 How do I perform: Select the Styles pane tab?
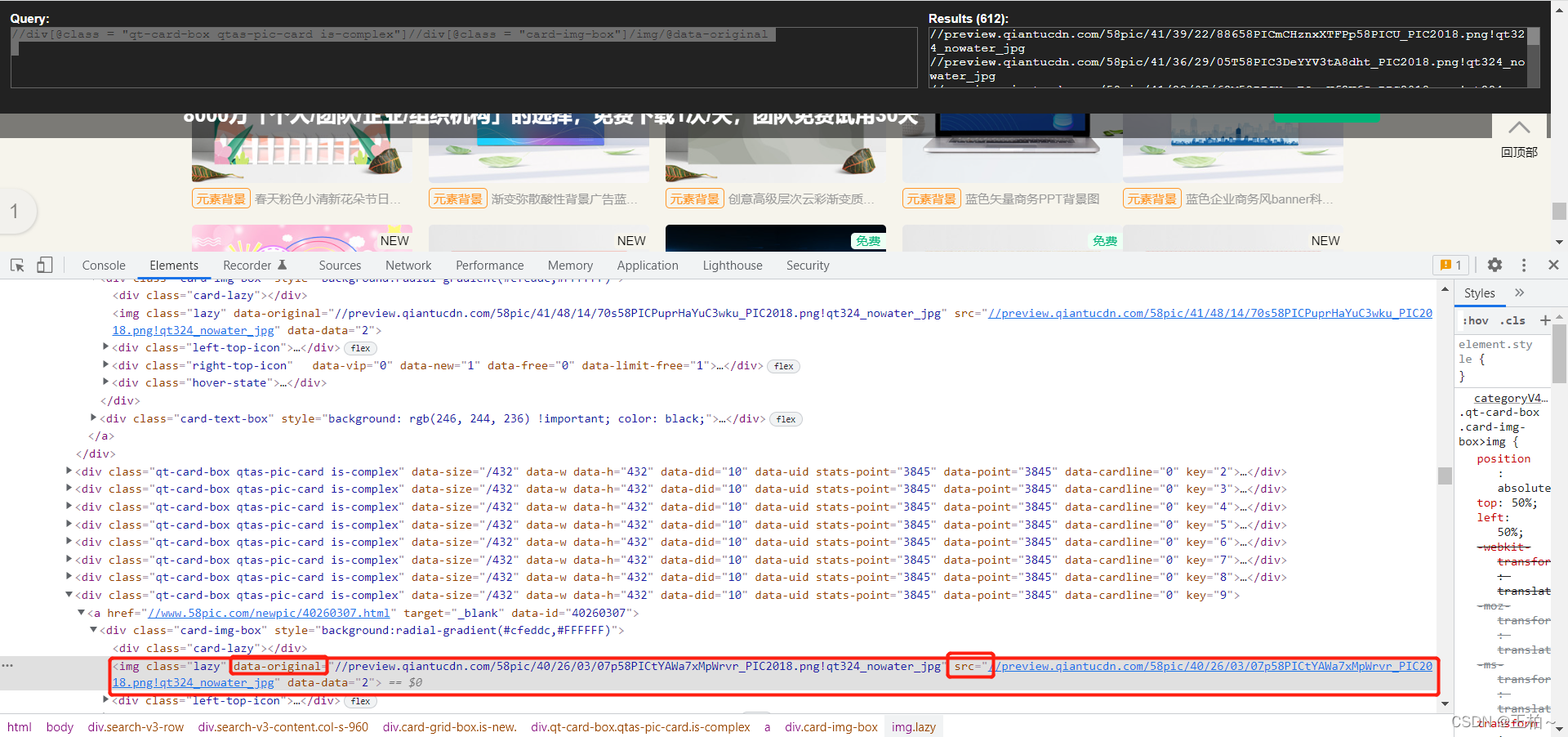pos(1479,293)
